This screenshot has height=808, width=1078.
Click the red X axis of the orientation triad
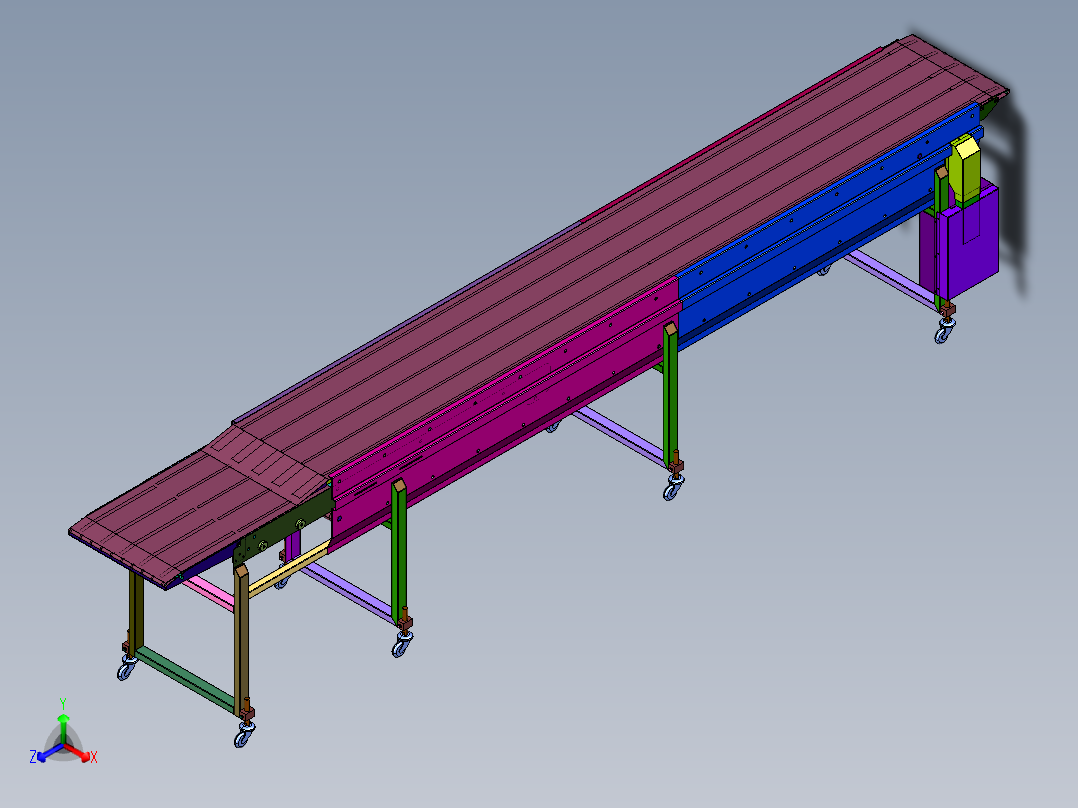click(x=79, y=753)
